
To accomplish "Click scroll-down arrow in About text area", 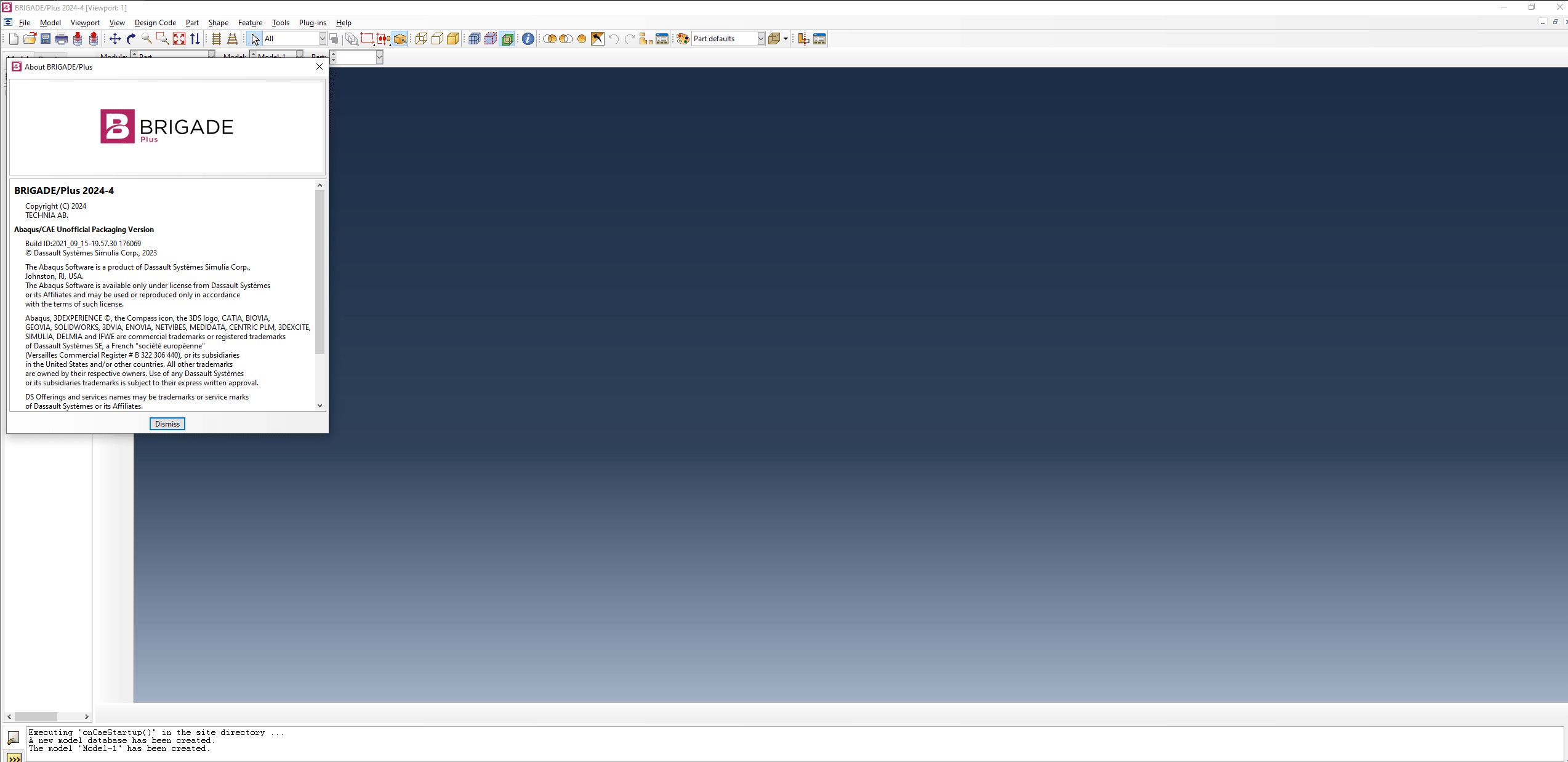I will 320,406.
